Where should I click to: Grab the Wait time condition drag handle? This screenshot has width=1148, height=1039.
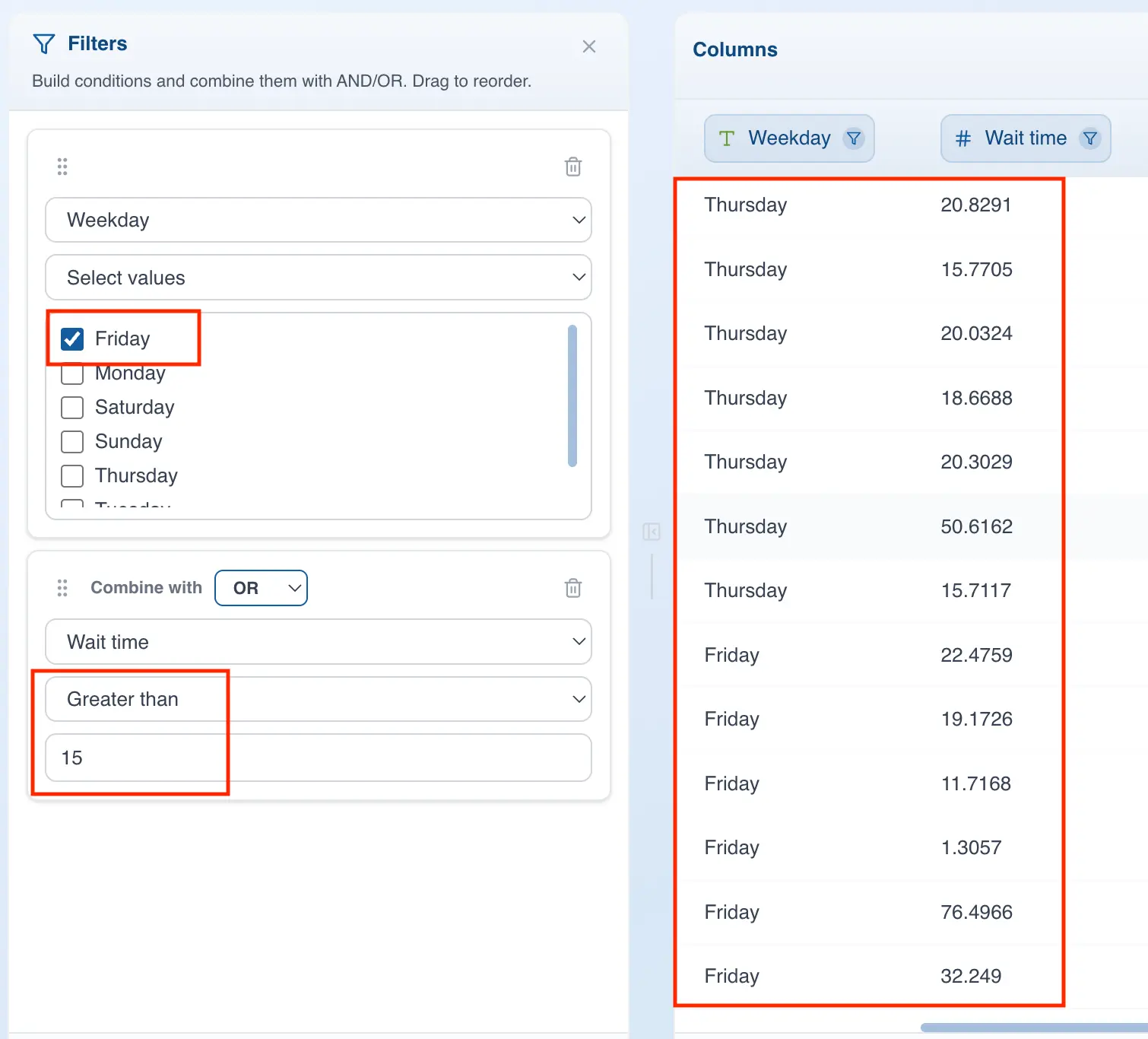pos(62,588)
